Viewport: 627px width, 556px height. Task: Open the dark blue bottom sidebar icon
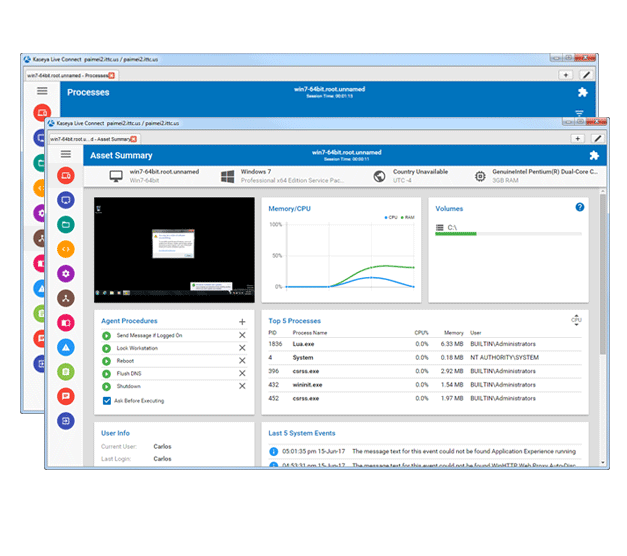click(66, 421)
